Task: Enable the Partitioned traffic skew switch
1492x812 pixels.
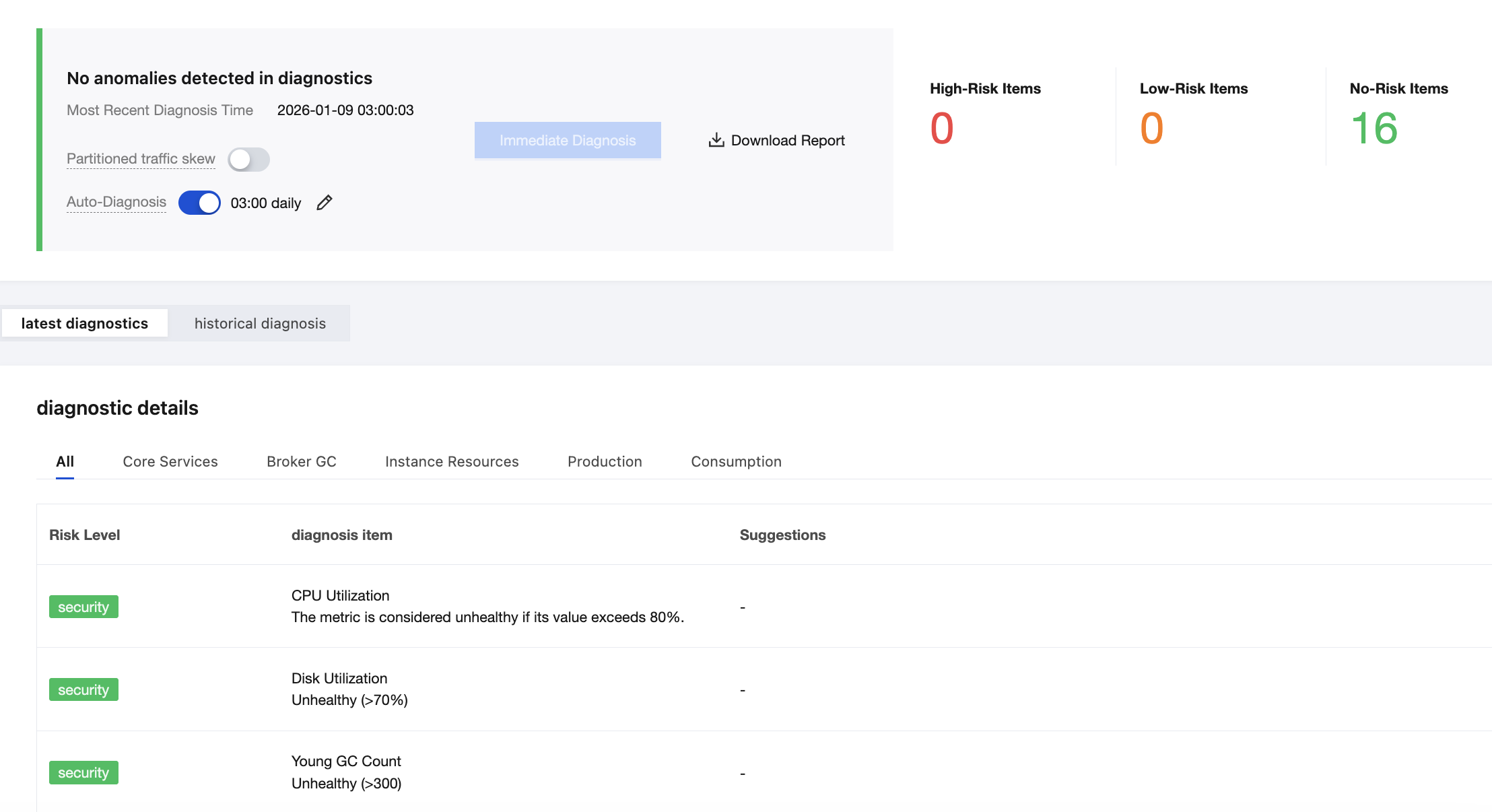Action: coord(248,160)
